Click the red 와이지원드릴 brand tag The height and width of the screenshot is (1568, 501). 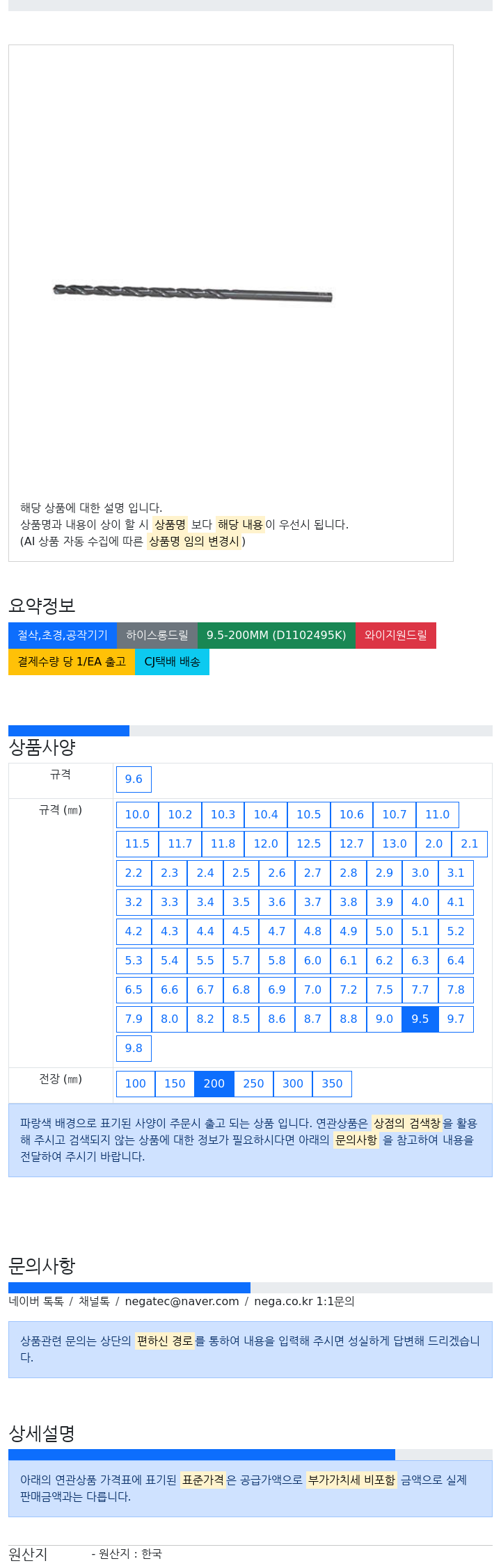click(x=396, y=636)
